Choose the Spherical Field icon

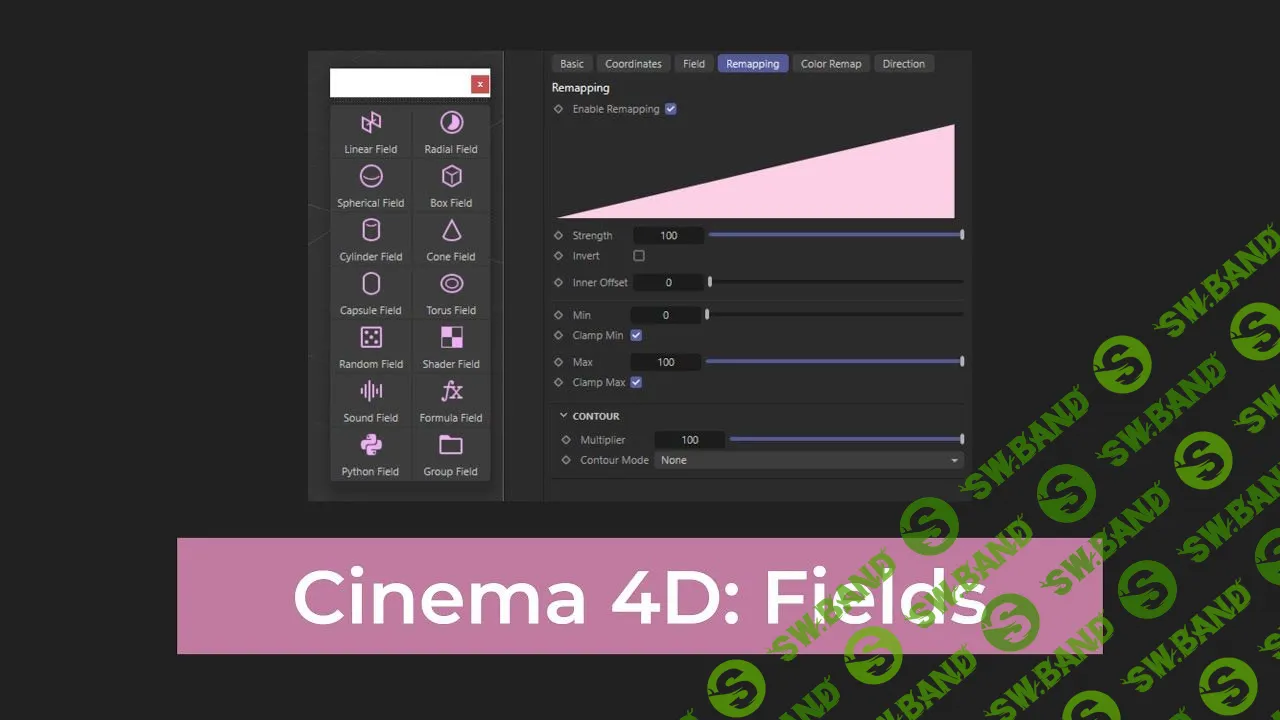[x=371, y=176]
